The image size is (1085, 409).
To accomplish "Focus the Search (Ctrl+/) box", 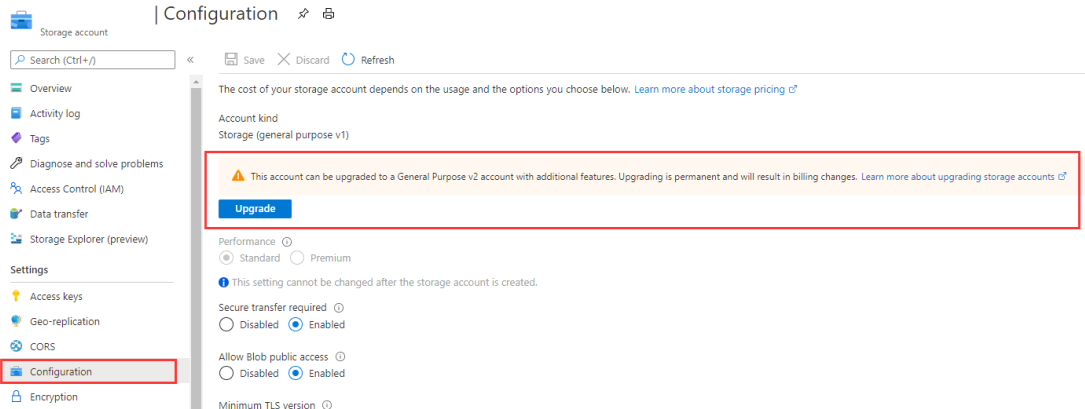I will [x=98, y=60].
